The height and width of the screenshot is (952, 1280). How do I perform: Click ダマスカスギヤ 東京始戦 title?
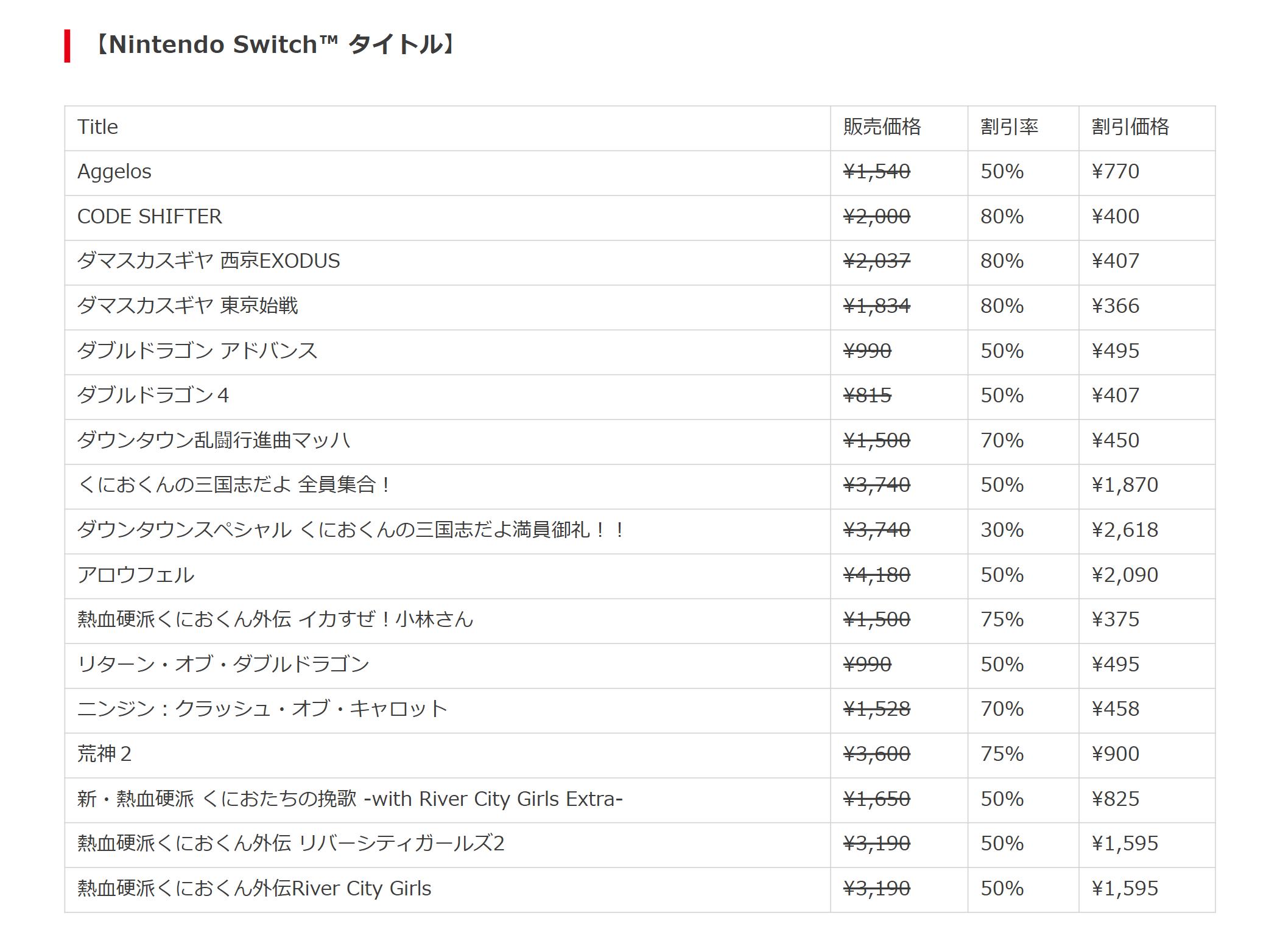(x=188, y=306)
